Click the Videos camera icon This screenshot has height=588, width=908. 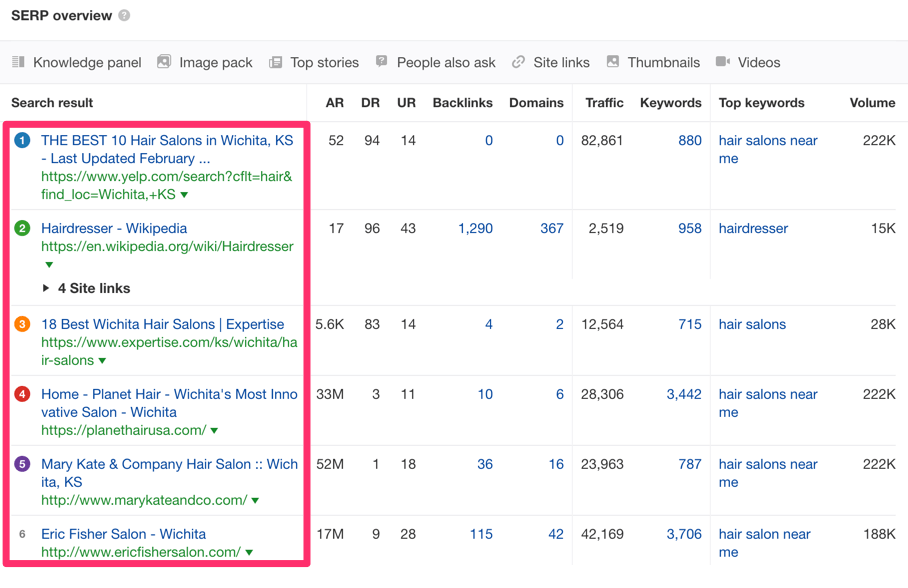pyautogui.click(x=723, y=61)
